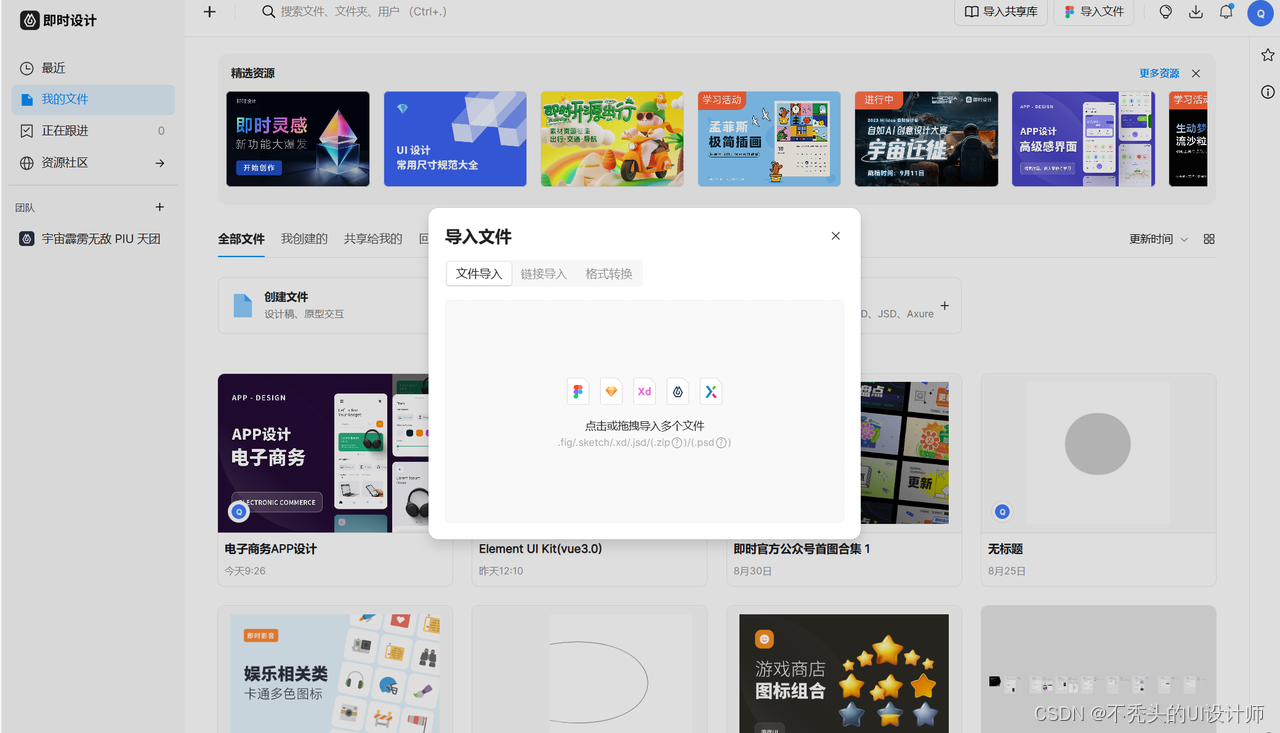Select the Adobe XD file type icon
The width and height of the screenshot is (1280, 733).
(644, 392)
